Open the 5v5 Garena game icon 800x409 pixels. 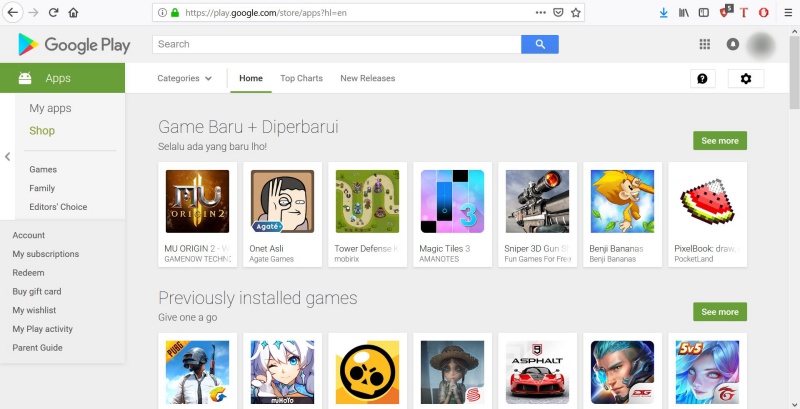click(x=707, y=372)
